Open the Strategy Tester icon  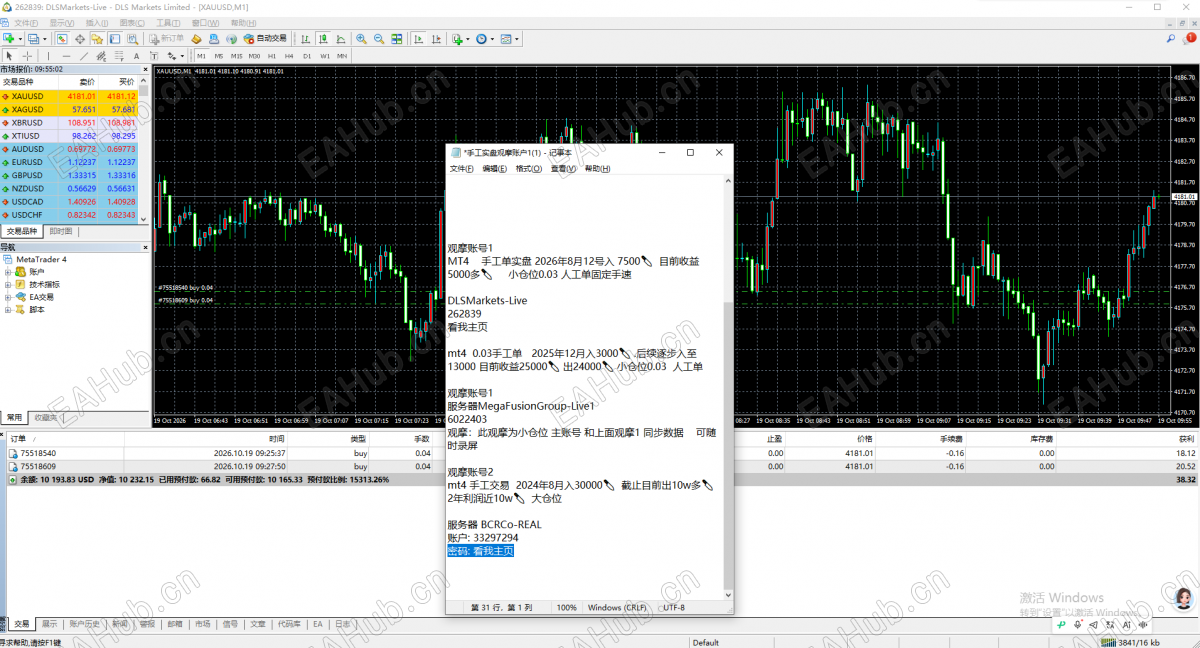click(134, 39)
